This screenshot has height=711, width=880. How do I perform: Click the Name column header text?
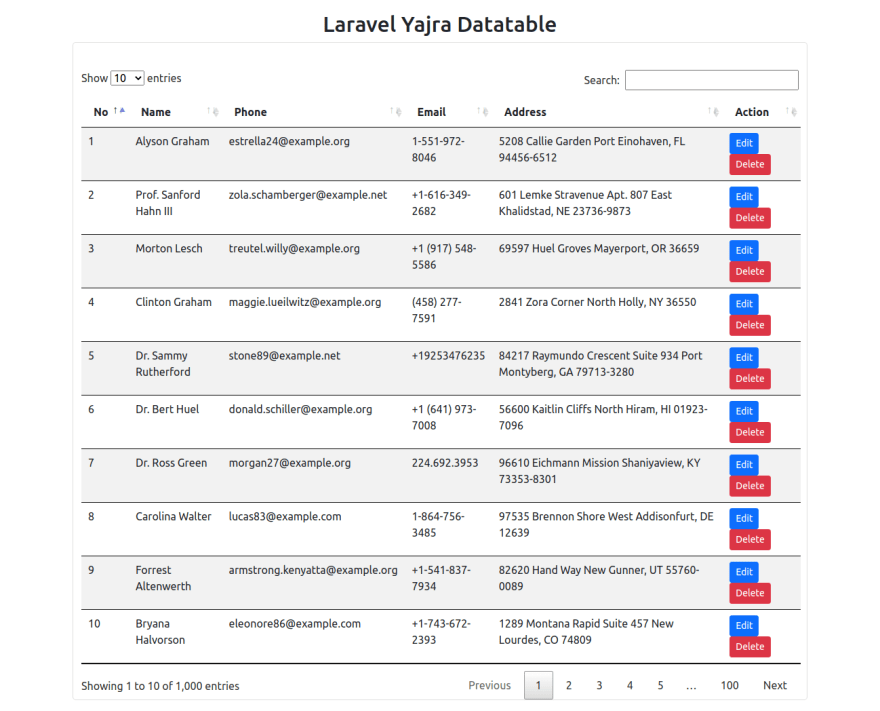[156, 112]
